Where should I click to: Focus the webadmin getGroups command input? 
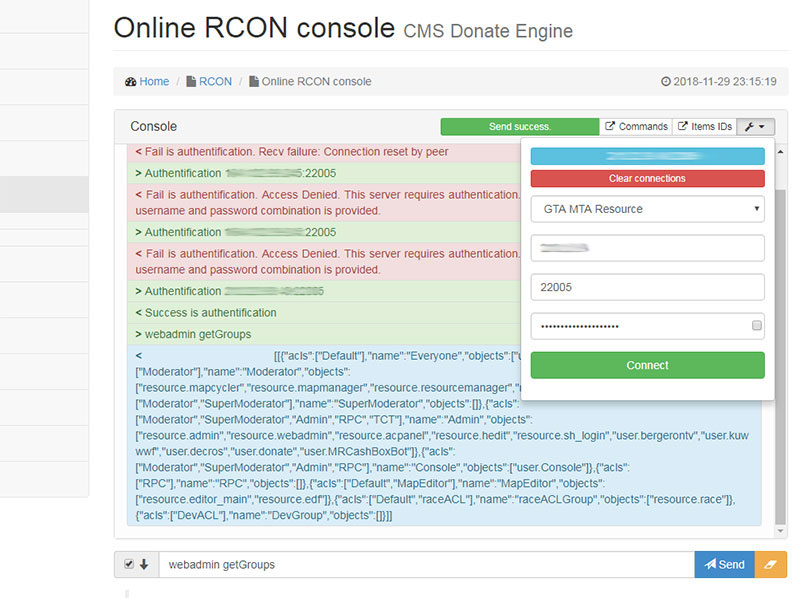click(426, 564)
